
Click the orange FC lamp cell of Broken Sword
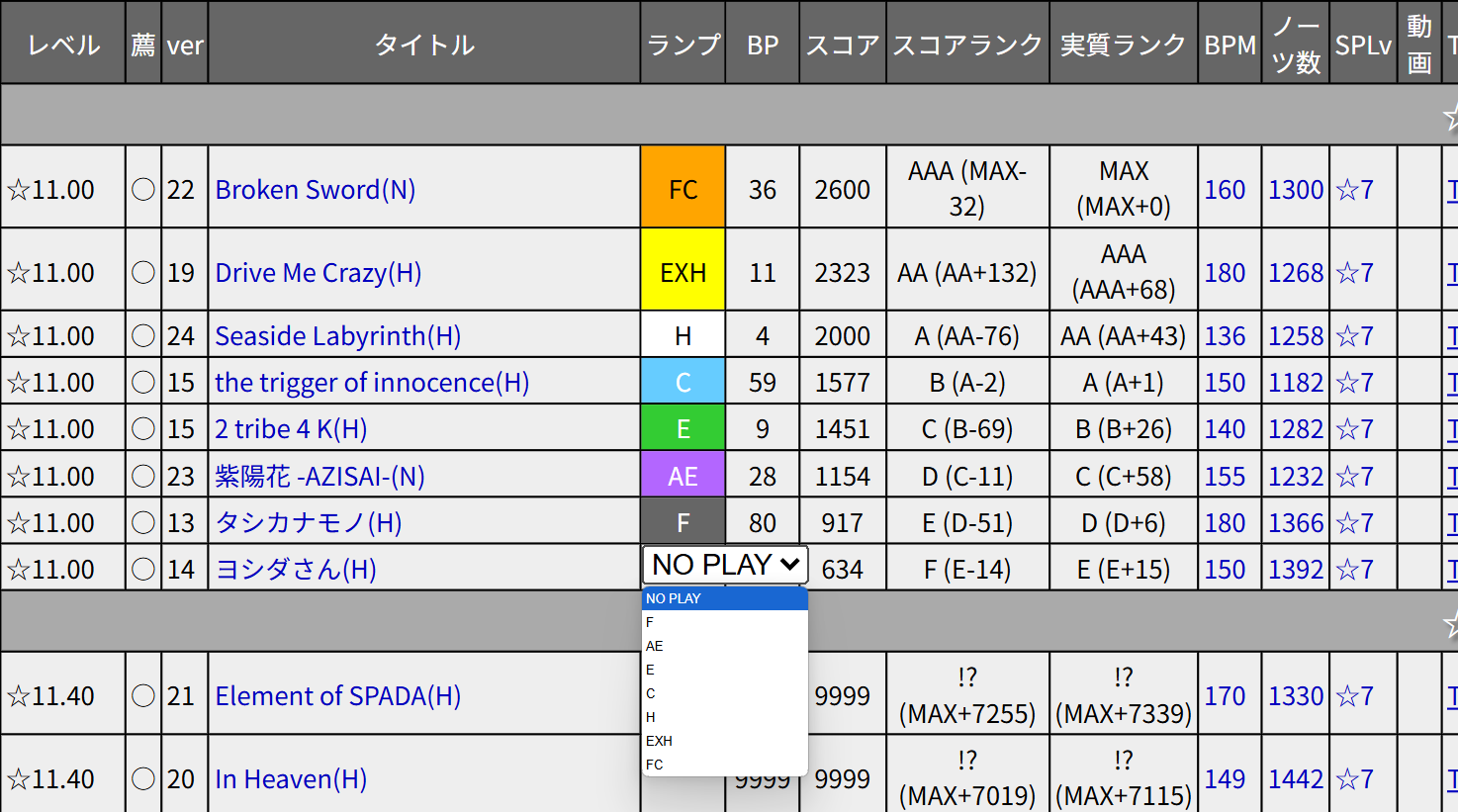tap(683, 188)
